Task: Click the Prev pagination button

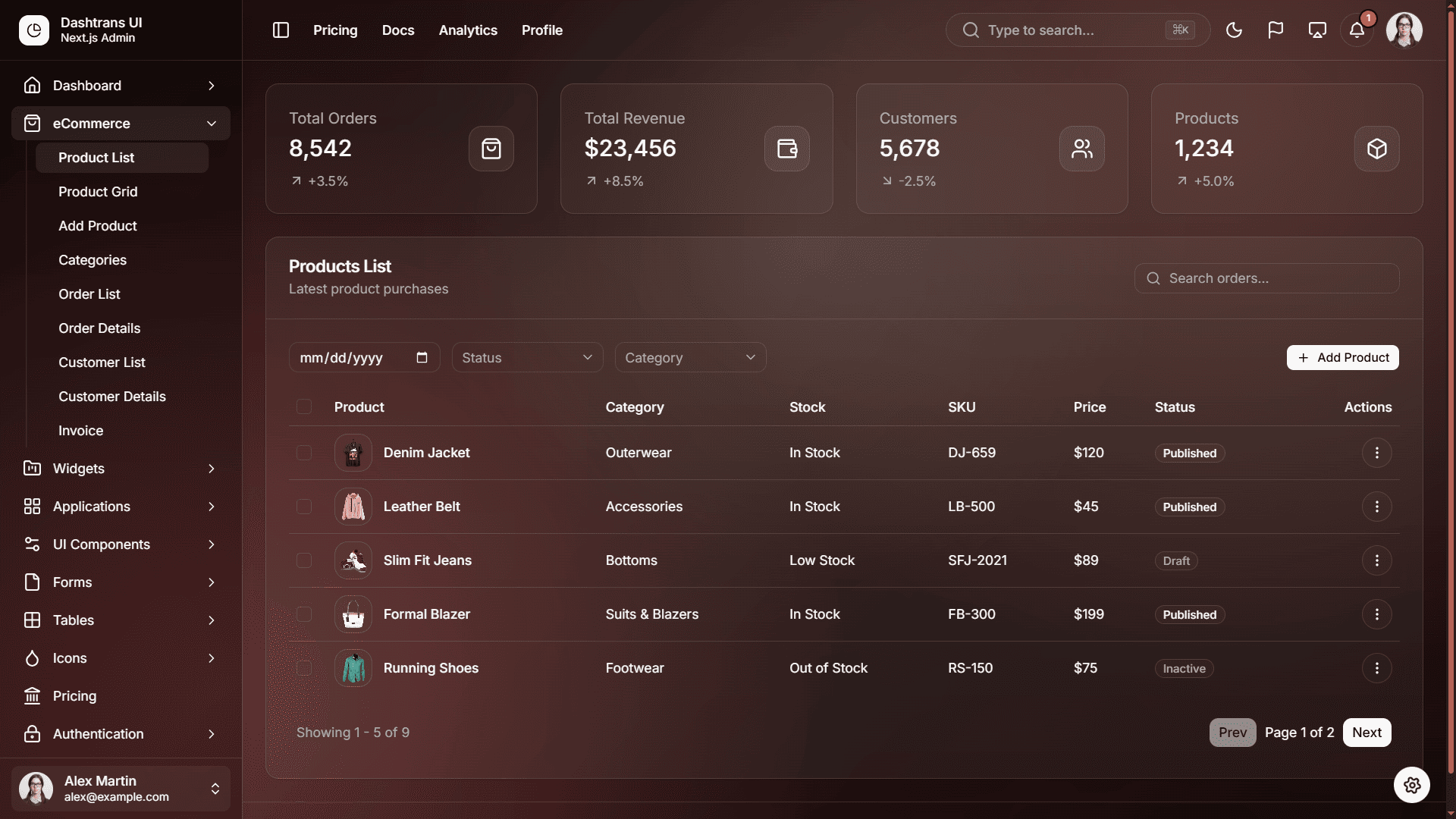Action: 1232,733
